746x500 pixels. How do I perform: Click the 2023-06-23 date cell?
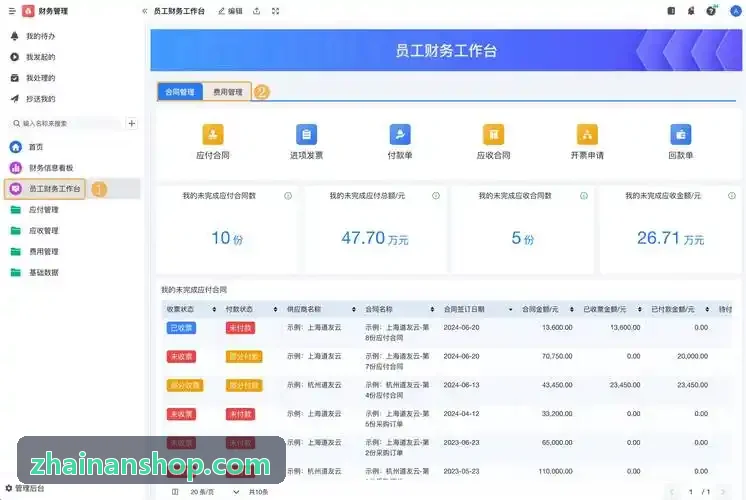[461, 442]
